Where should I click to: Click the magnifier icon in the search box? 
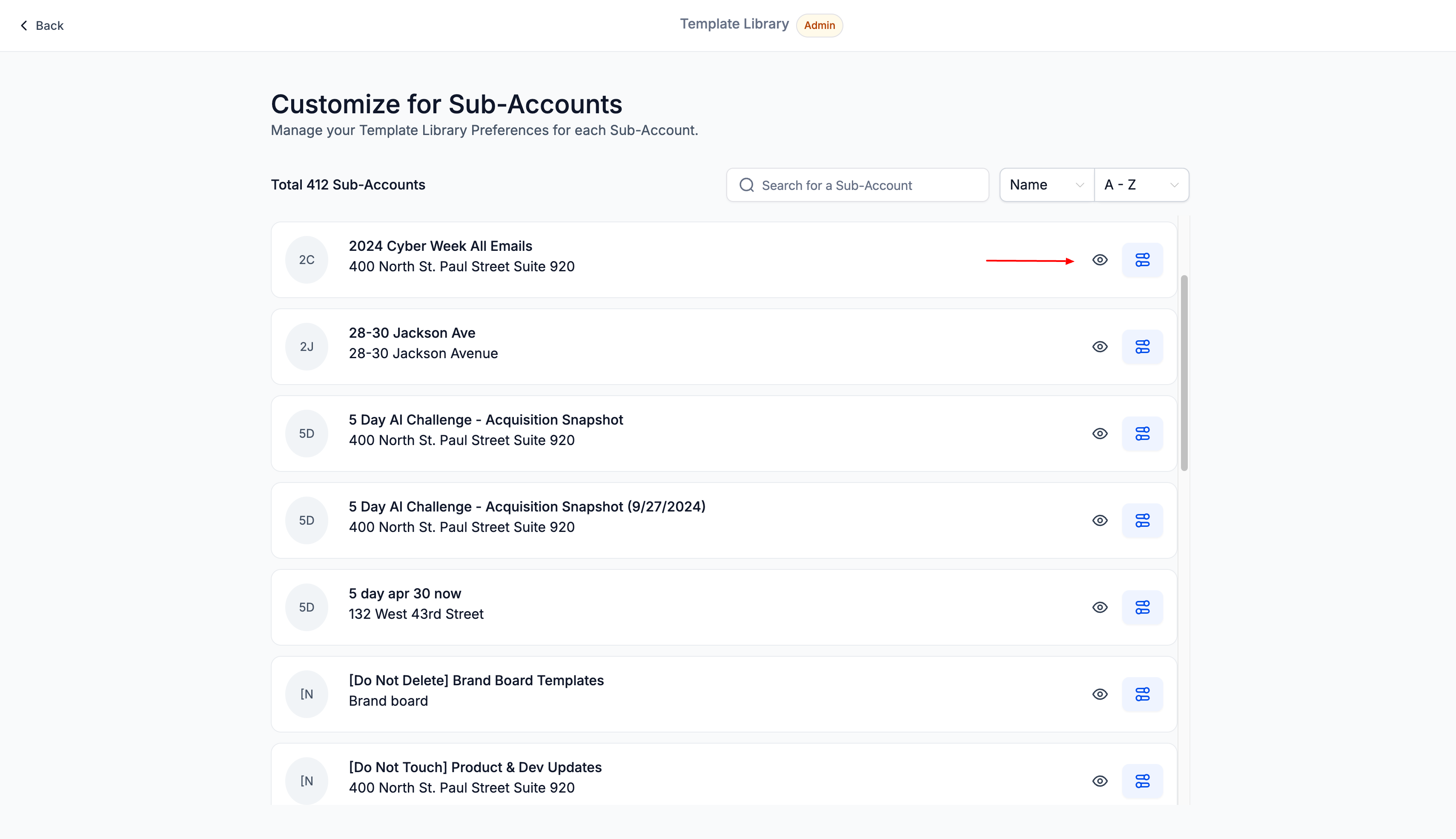coord(747,185)
